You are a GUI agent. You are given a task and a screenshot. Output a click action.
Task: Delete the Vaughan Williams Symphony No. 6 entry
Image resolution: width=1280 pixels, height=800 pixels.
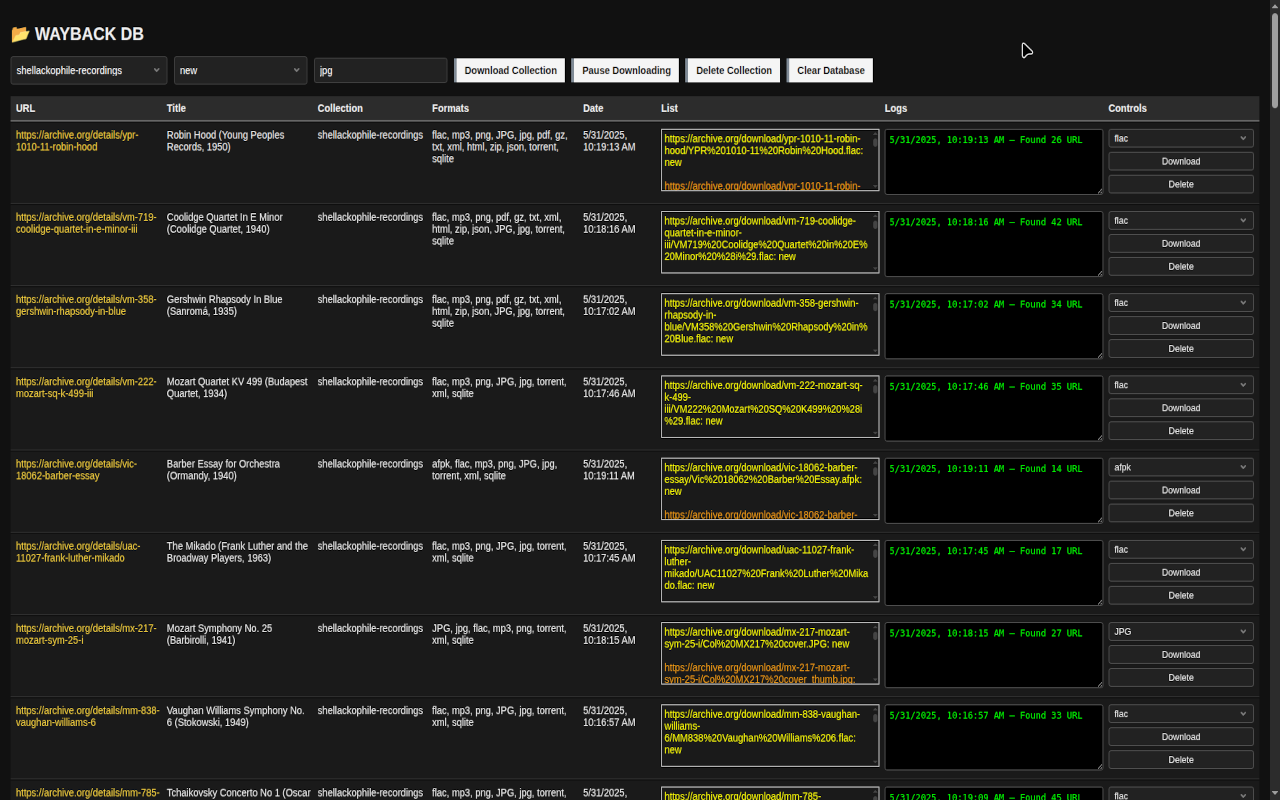pyautogui.click(x=1181, y=759)
